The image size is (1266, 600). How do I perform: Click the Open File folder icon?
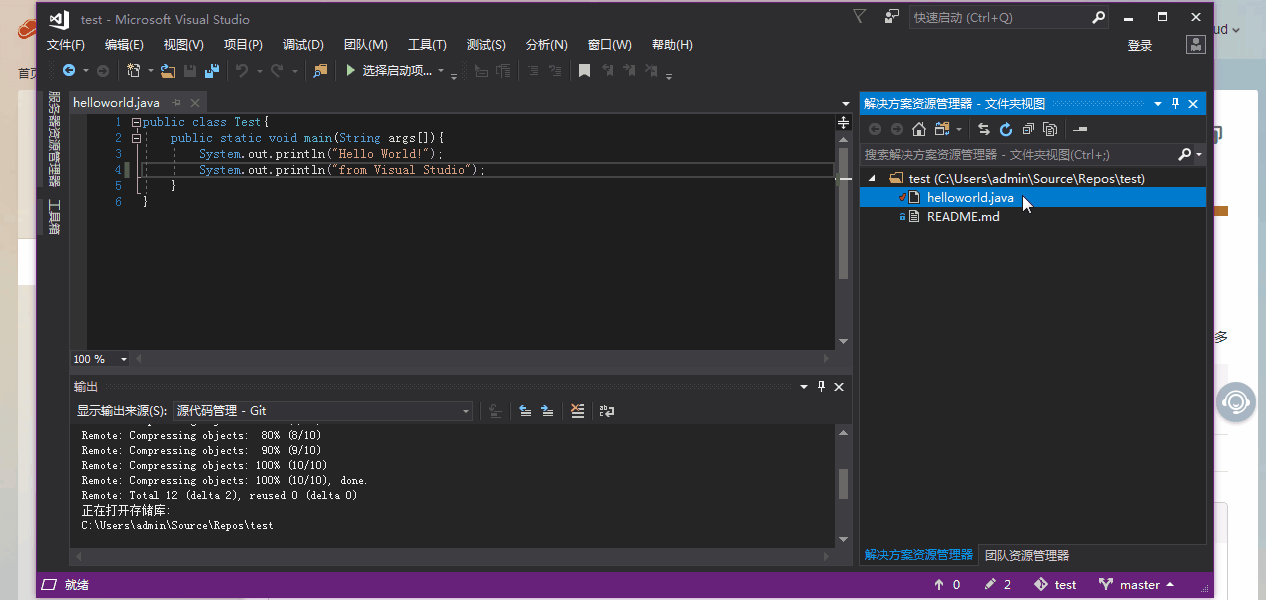point(168,71)
